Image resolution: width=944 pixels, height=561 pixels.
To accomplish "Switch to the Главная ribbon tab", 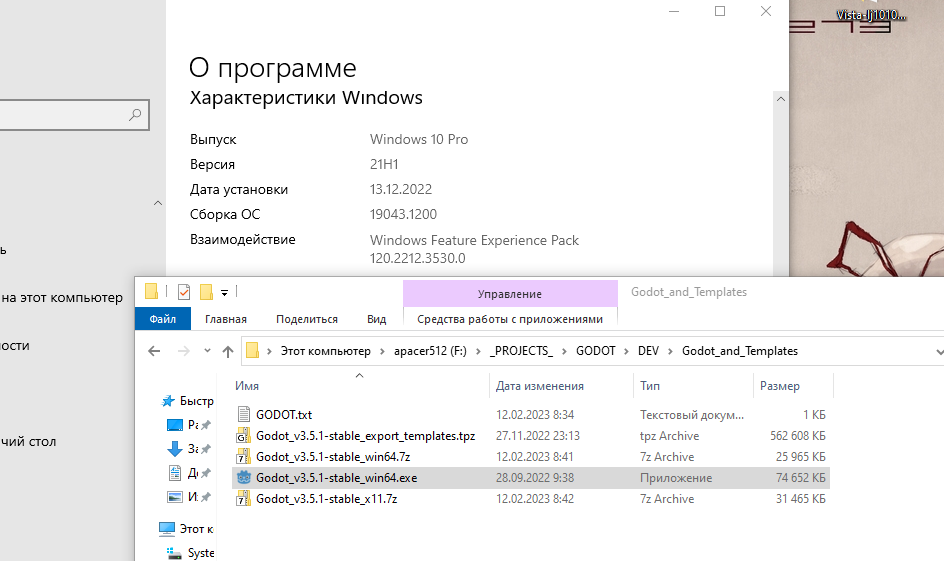I will pos(226,319).
